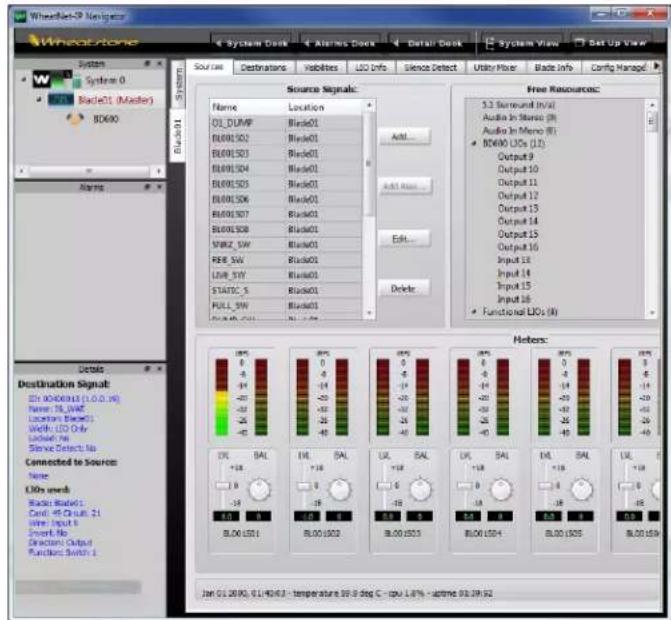This screenshot has width=671, height=620.
Task: Close the Alarms panel
Action: (x=159, y=187)
